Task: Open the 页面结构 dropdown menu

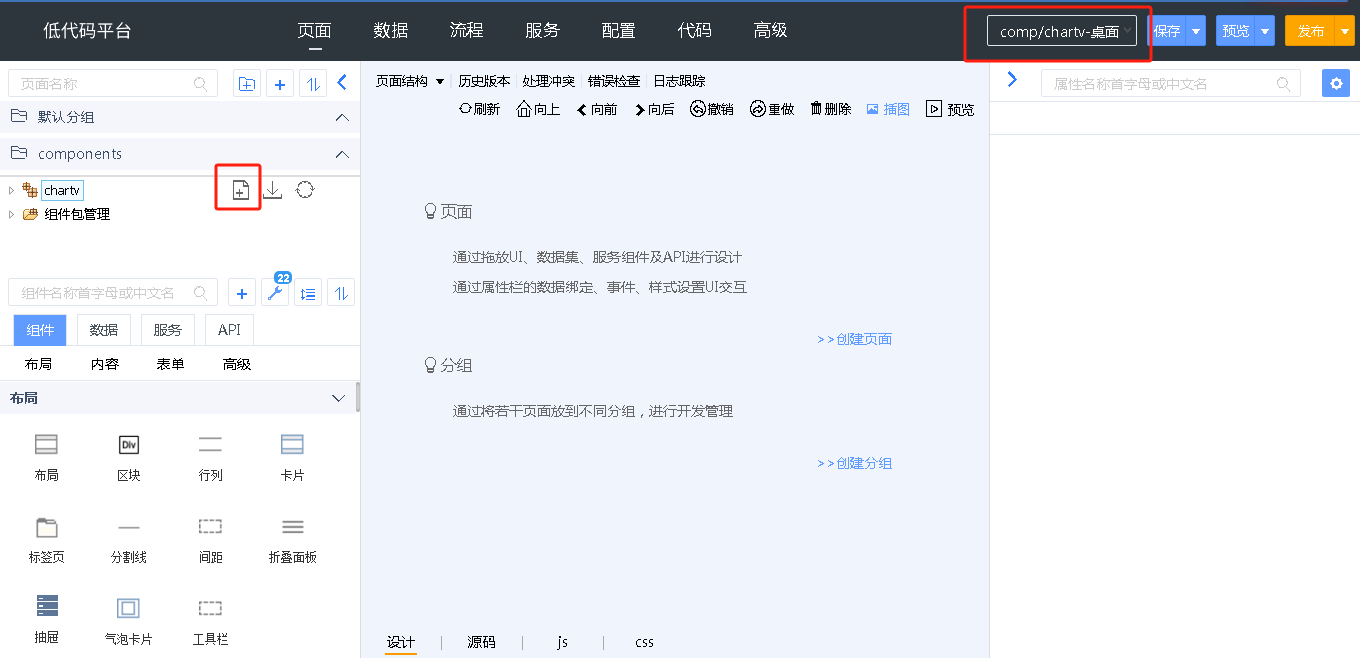Action: tap(409, 81)
